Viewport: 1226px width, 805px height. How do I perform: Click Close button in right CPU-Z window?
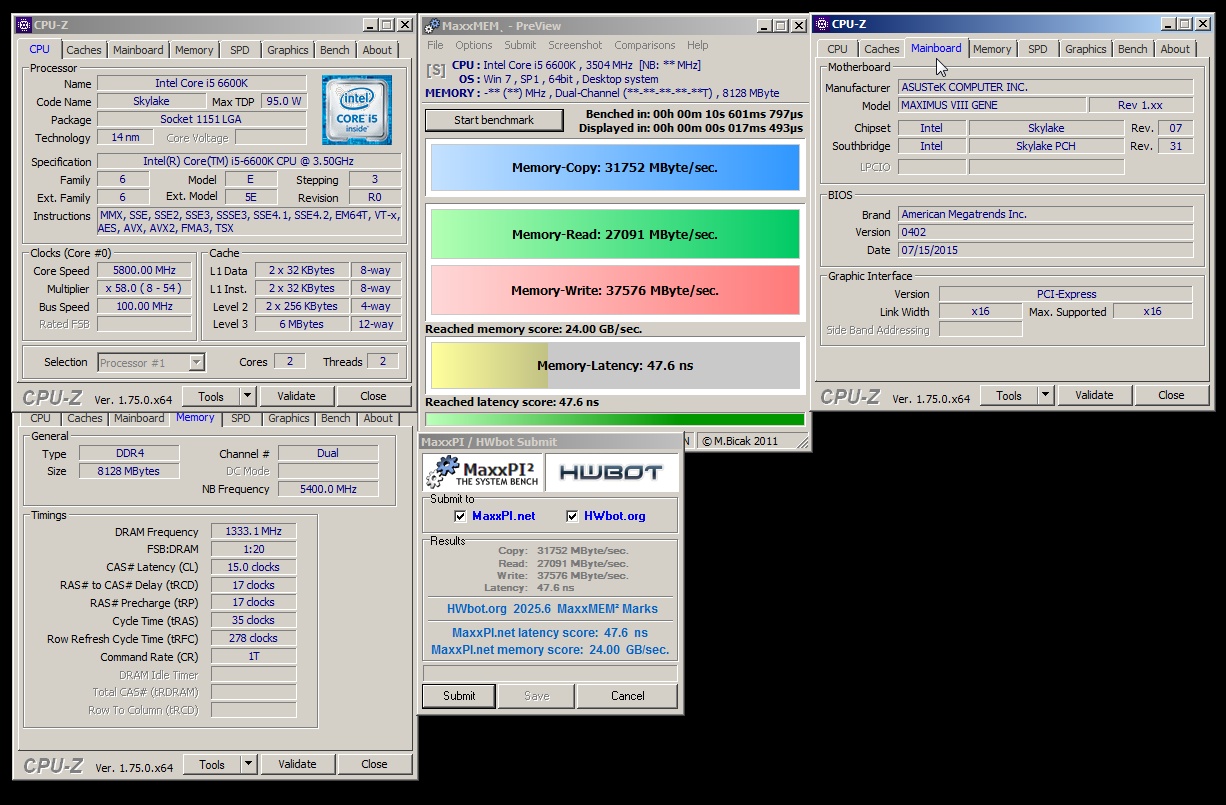pyautogui.click(x=1171, y=395)
